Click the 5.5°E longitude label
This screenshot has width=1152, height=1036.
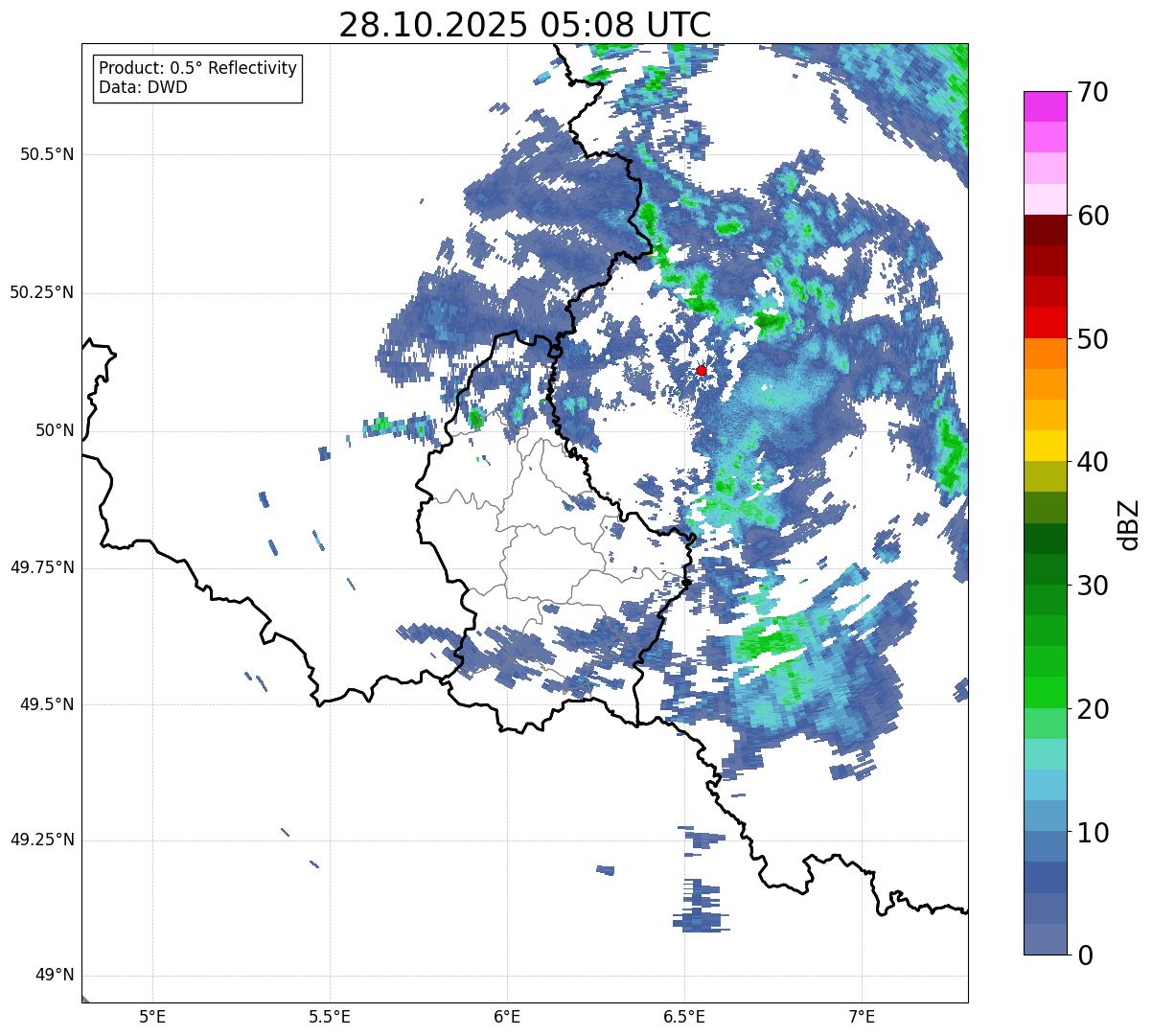330,1016
